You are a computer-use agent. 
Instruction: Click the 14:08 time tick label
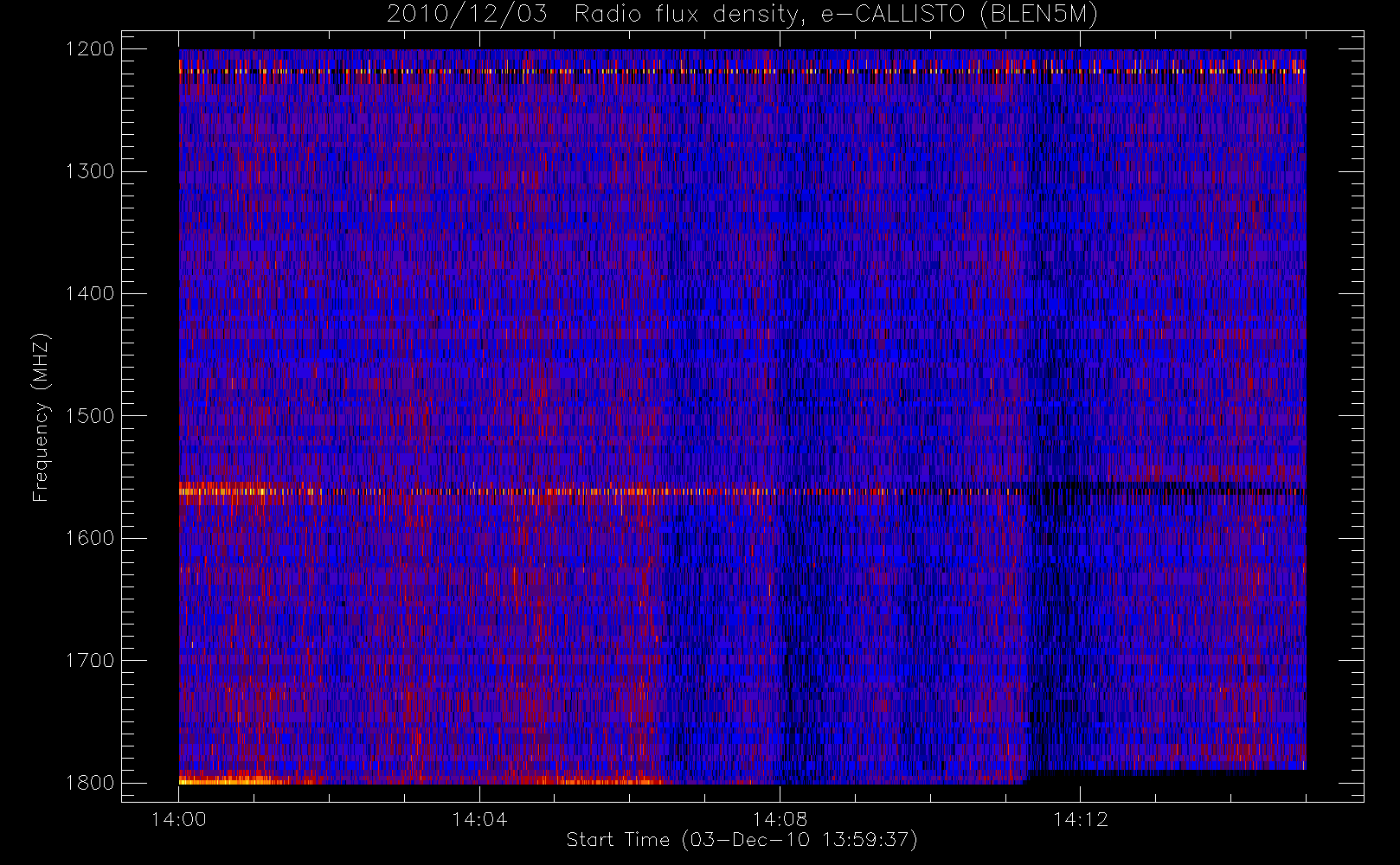(x=780, y=819)
